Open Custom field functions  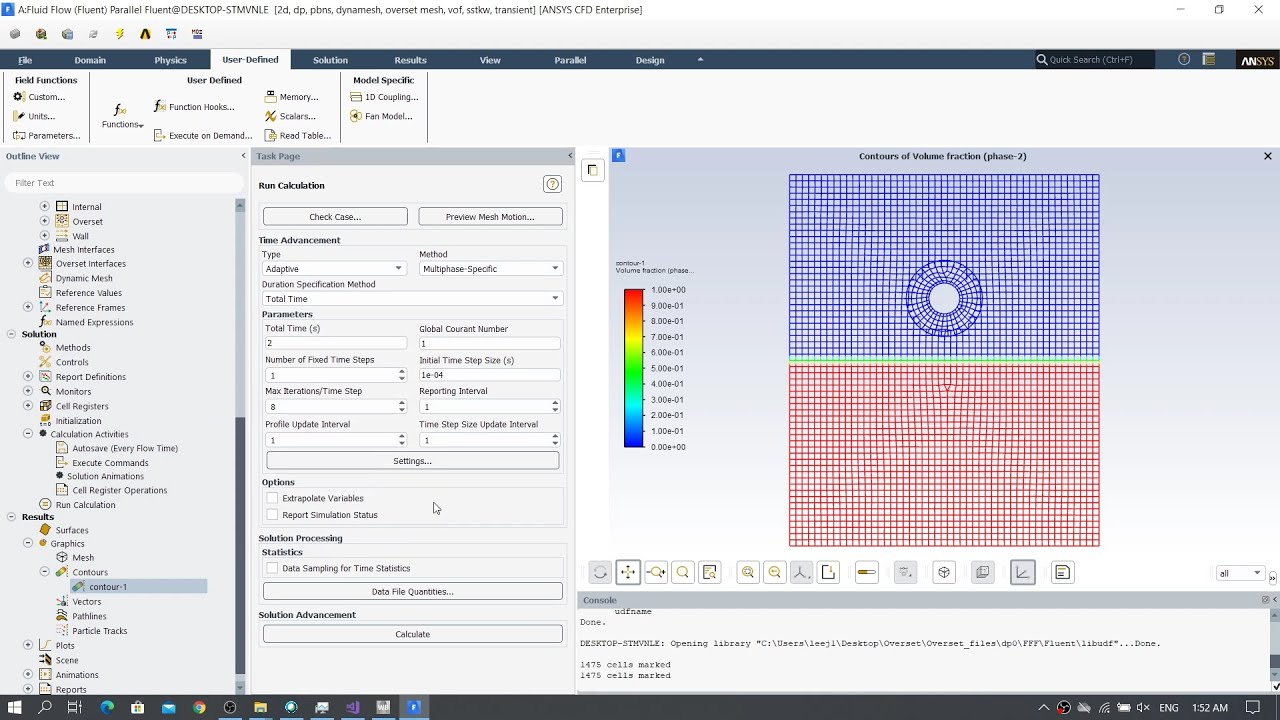point(39,97)
